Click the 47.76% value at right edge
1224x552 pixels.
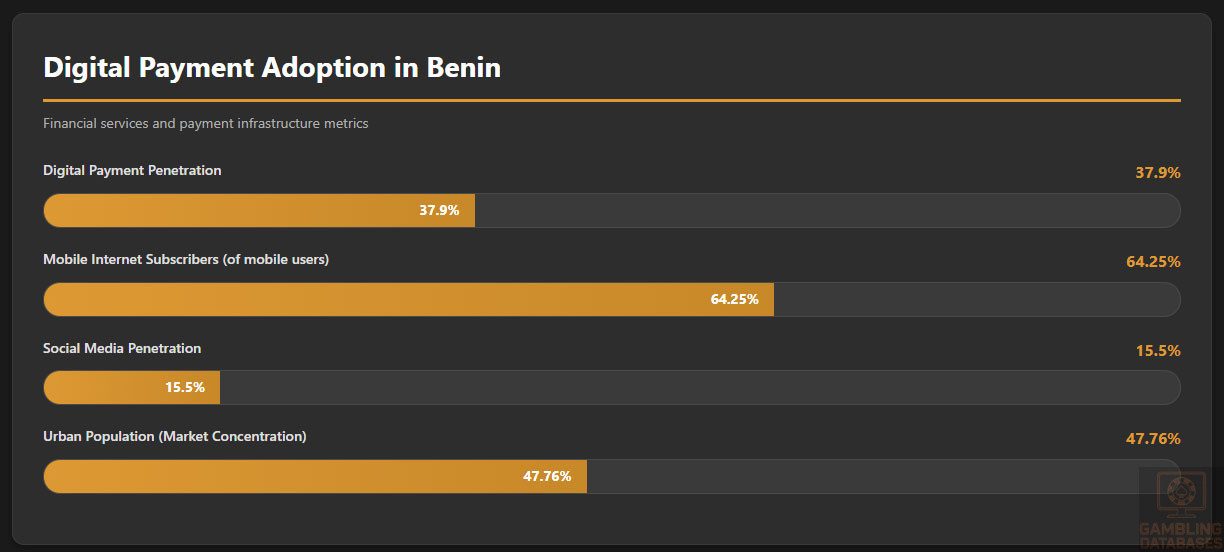tap(1153, 439)
